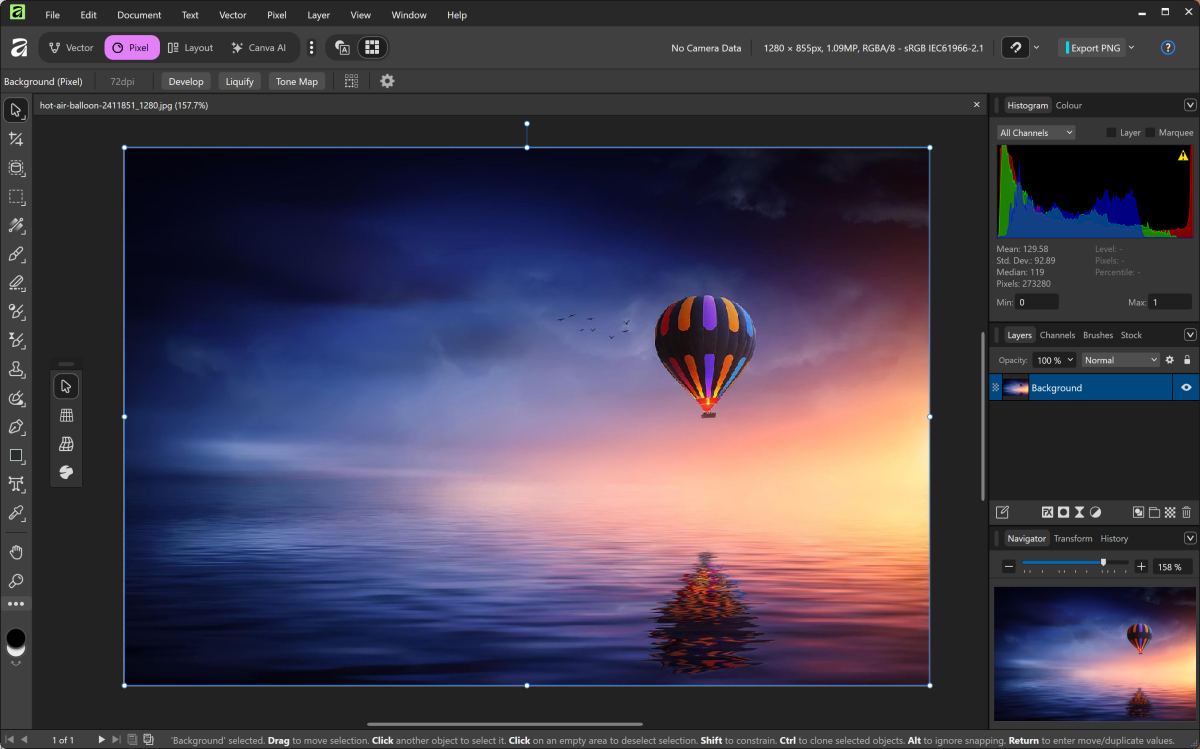Click the Navigator zoom slider handle

tap(1103, 563)
